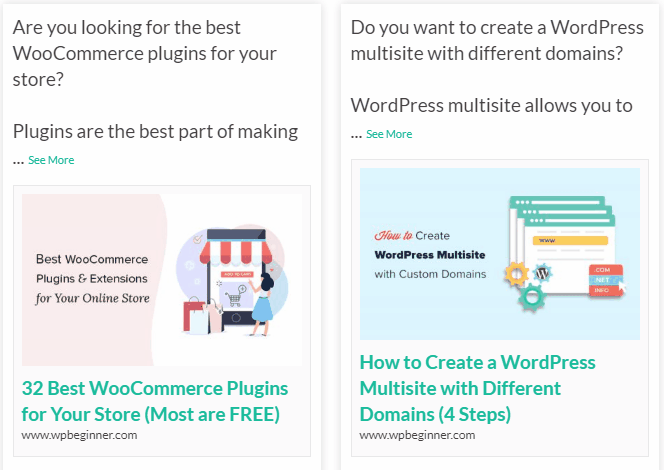Open the WordPress Multisite Custom Domains thumbnail
The image size is (664, 470).
pos(500,254)
